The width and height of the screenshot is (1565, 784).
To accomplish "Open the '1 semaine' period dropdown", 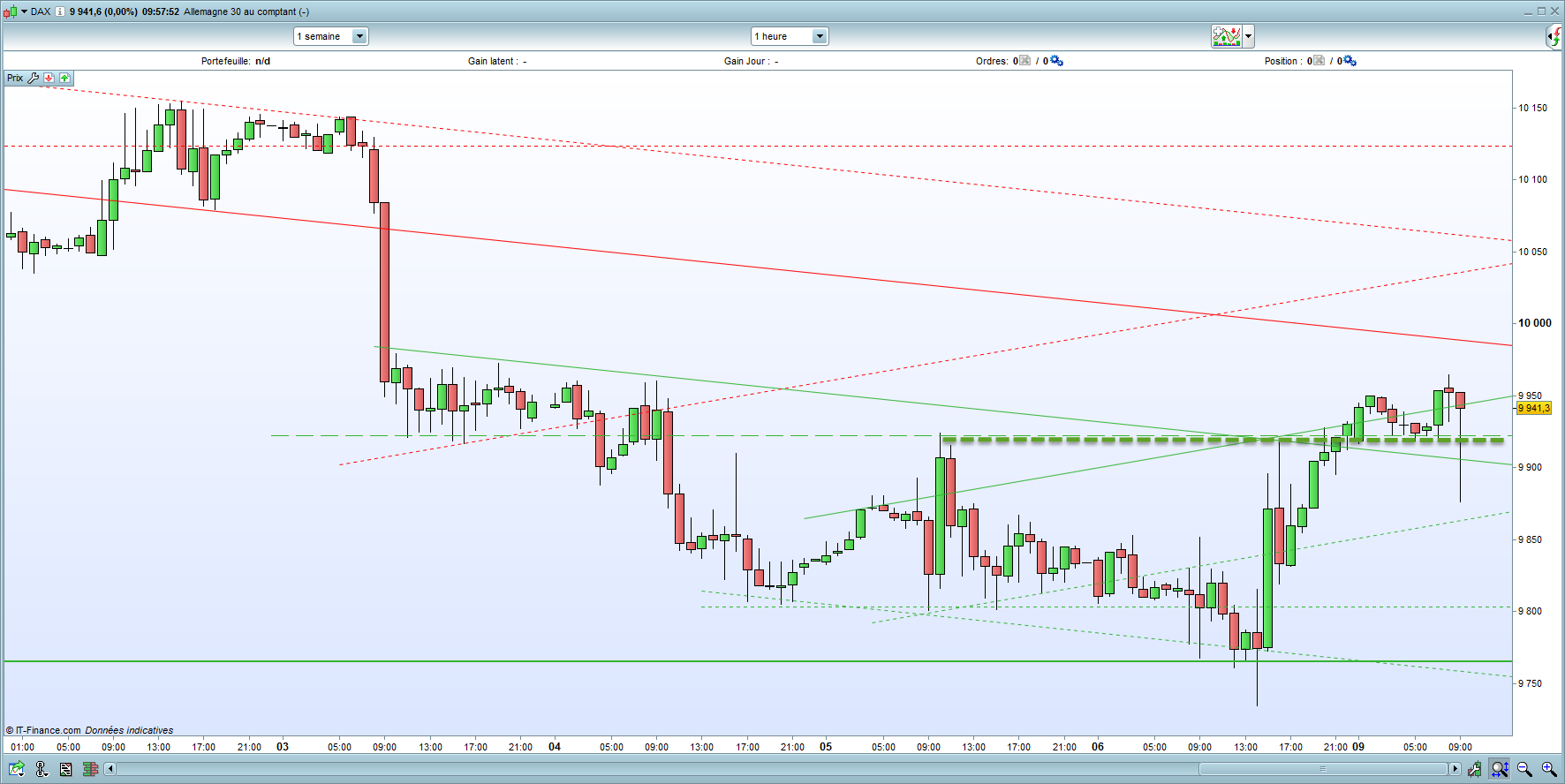I will pyautogui.click(x=331, y=36).
